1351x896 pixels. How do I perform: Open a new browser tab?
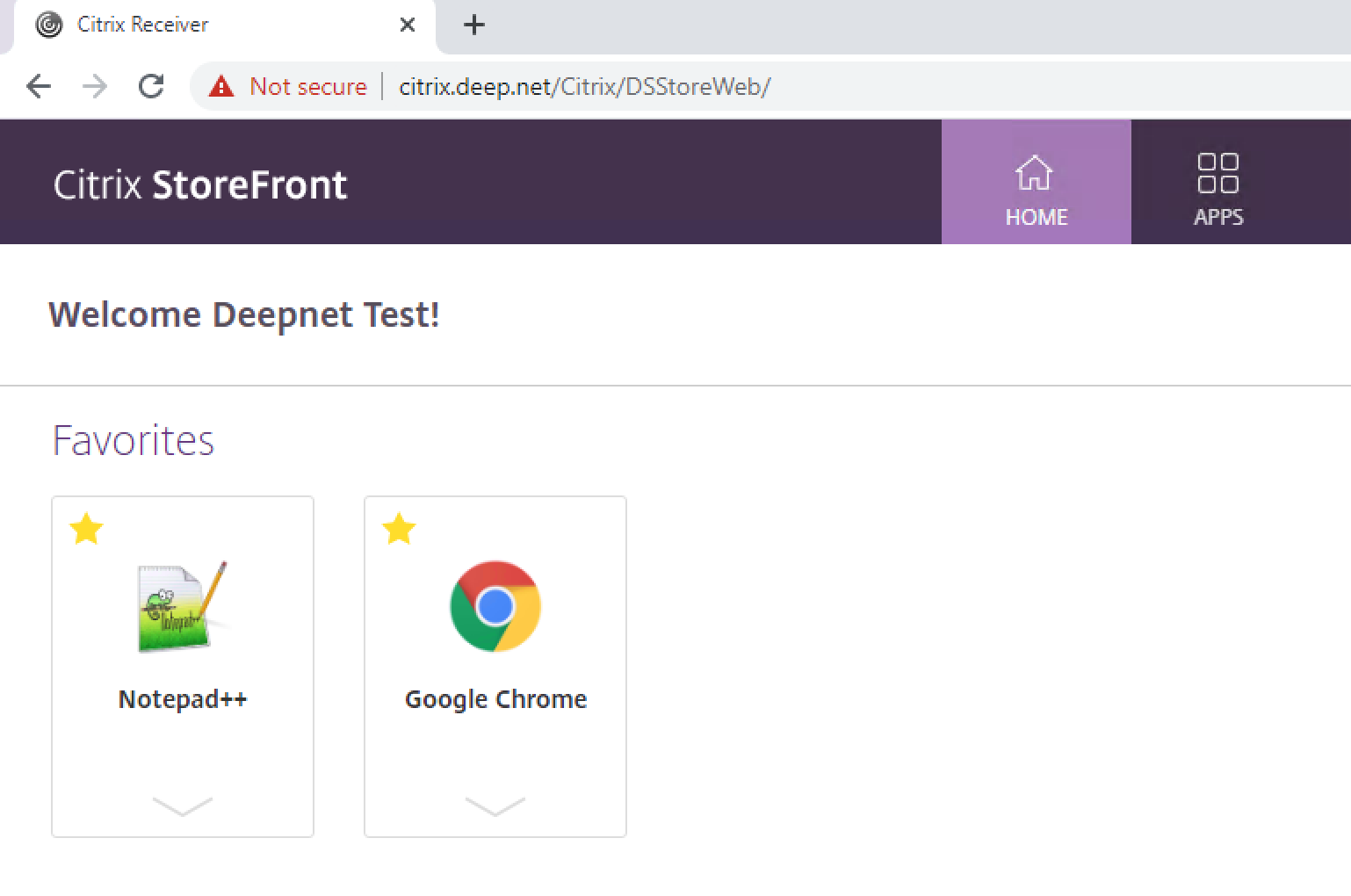pos(474,25)
